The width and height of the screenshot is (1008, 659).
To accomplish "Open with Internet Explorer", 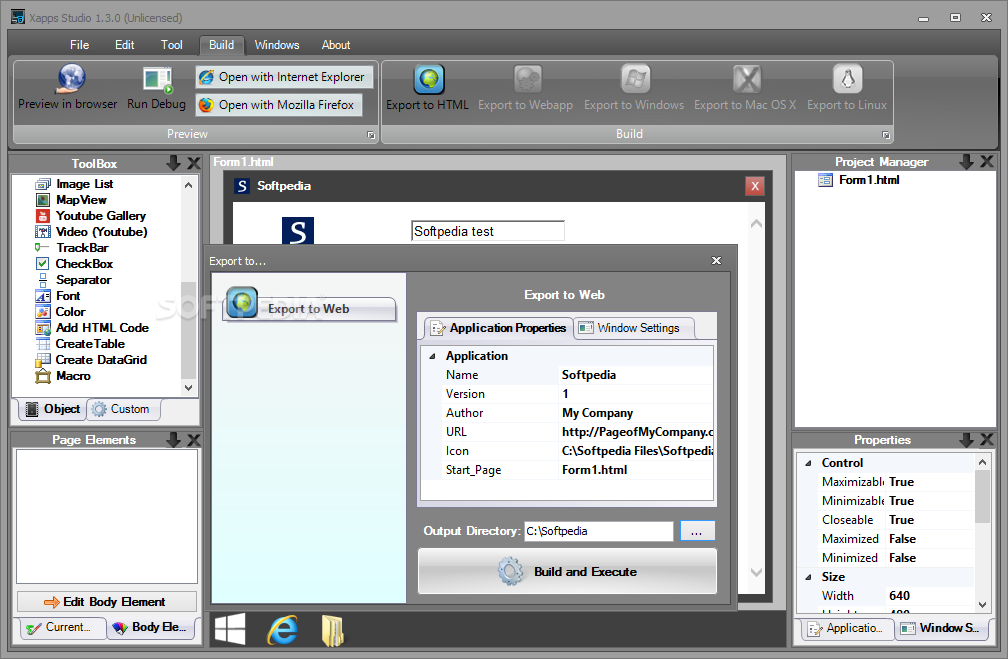I will [x=284, y=77].
